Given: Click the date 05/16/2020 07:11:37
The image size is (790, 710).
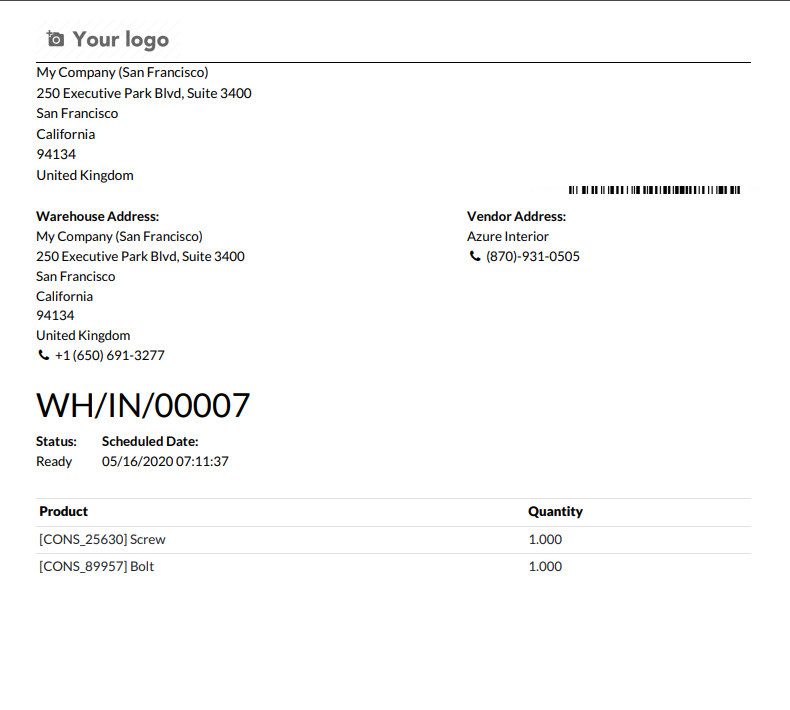Looking at the screenshot, I should click(165, 462).
